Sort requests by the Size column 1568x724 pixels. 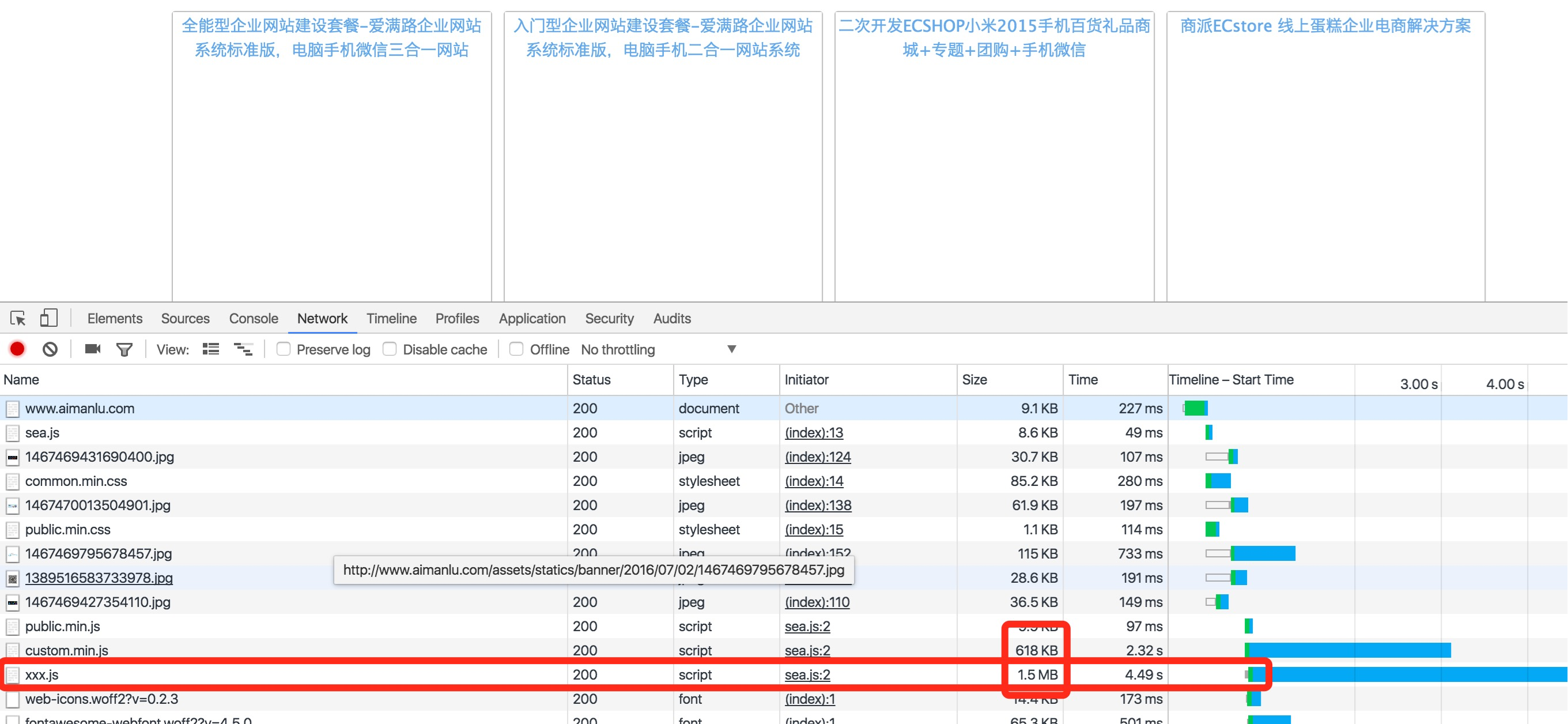click(x=974, y=379)
